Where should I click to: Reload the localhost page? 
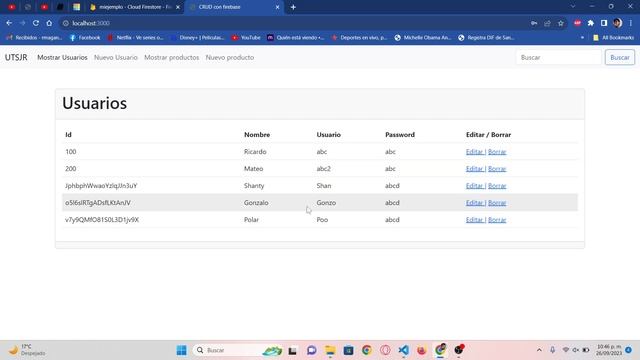tap(36, 23)
